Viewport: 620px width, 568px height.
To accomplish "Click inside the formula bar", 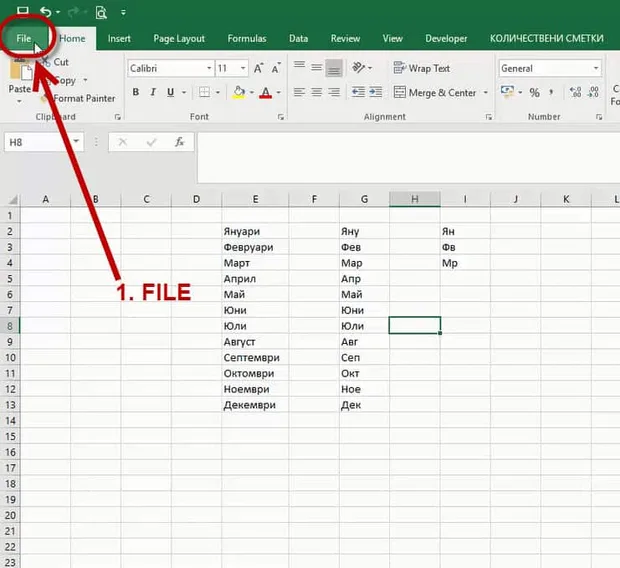I will (x=408, y=157).
